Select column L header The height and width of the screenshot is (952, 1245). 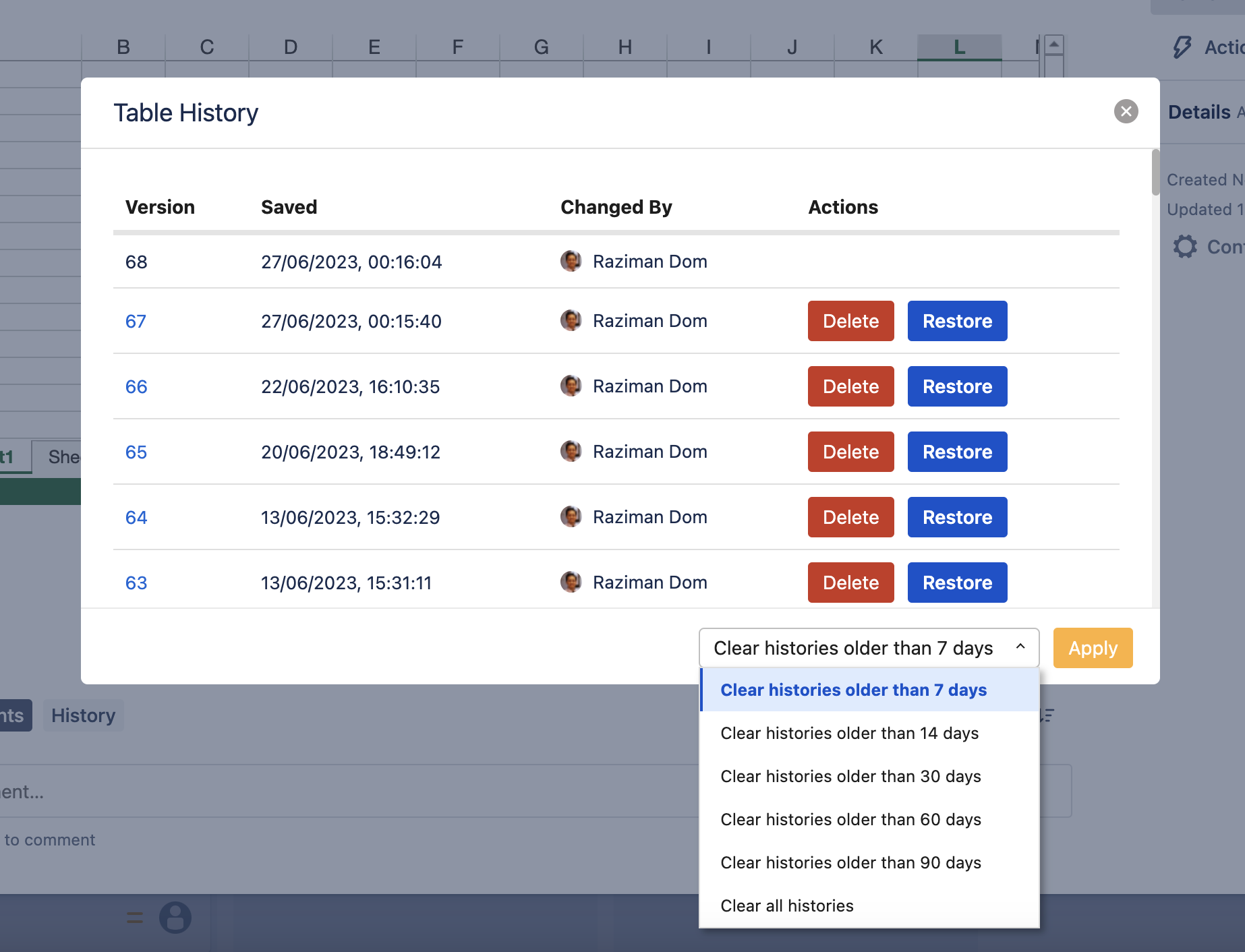(959, 47)
